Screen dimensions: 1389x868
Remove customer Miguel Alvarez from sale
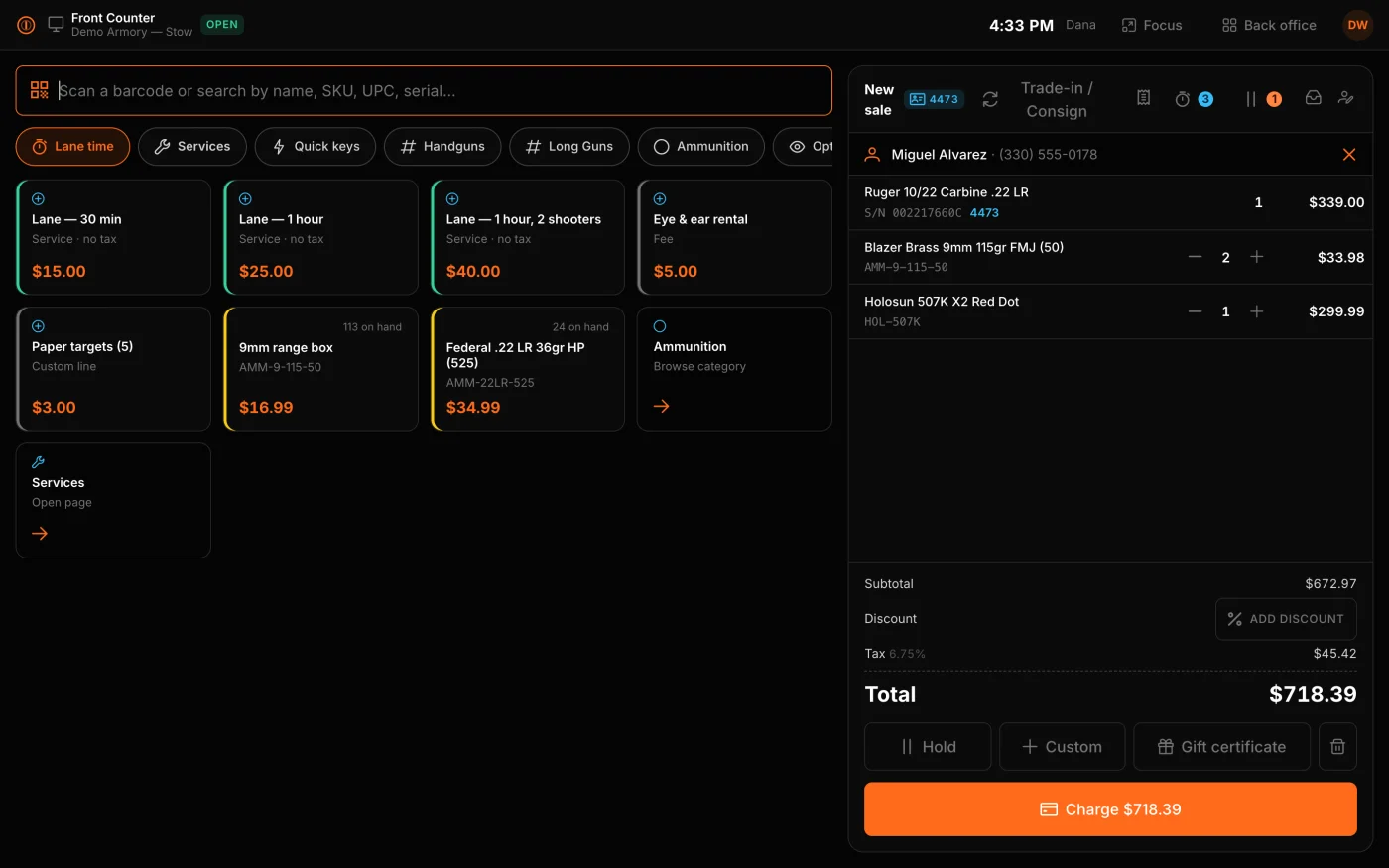(x=1349, y=155)
